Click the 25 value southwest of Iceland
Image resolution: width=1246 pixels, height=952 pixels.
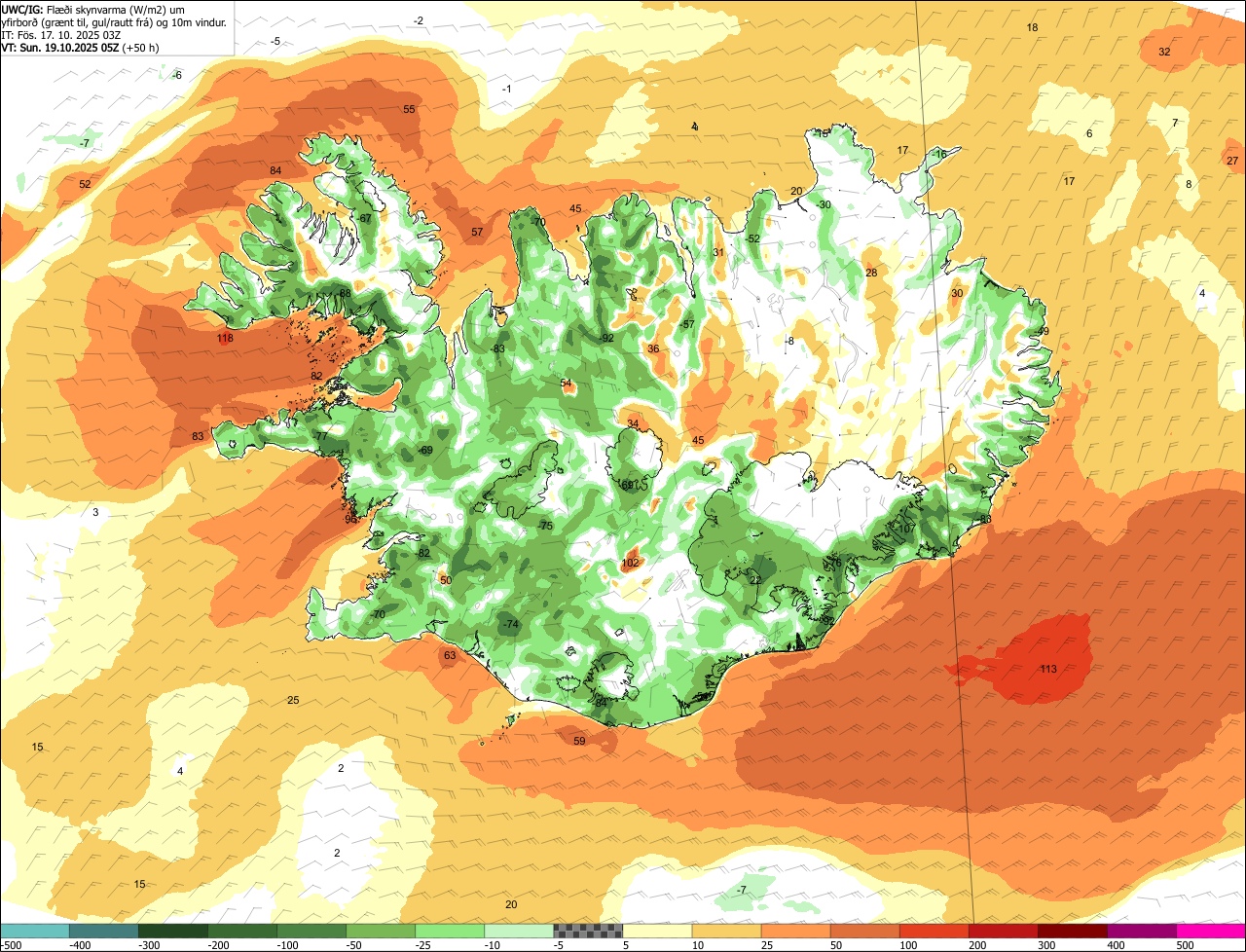click(x=293, y=700)
